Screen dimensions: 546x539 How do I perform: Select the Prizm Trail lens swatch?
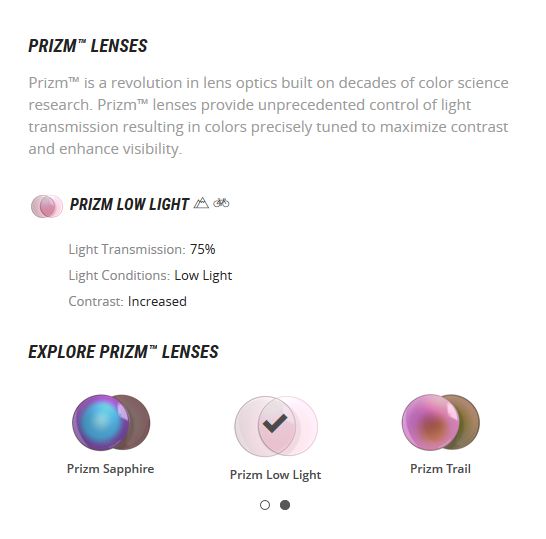[x=440, y=422]
